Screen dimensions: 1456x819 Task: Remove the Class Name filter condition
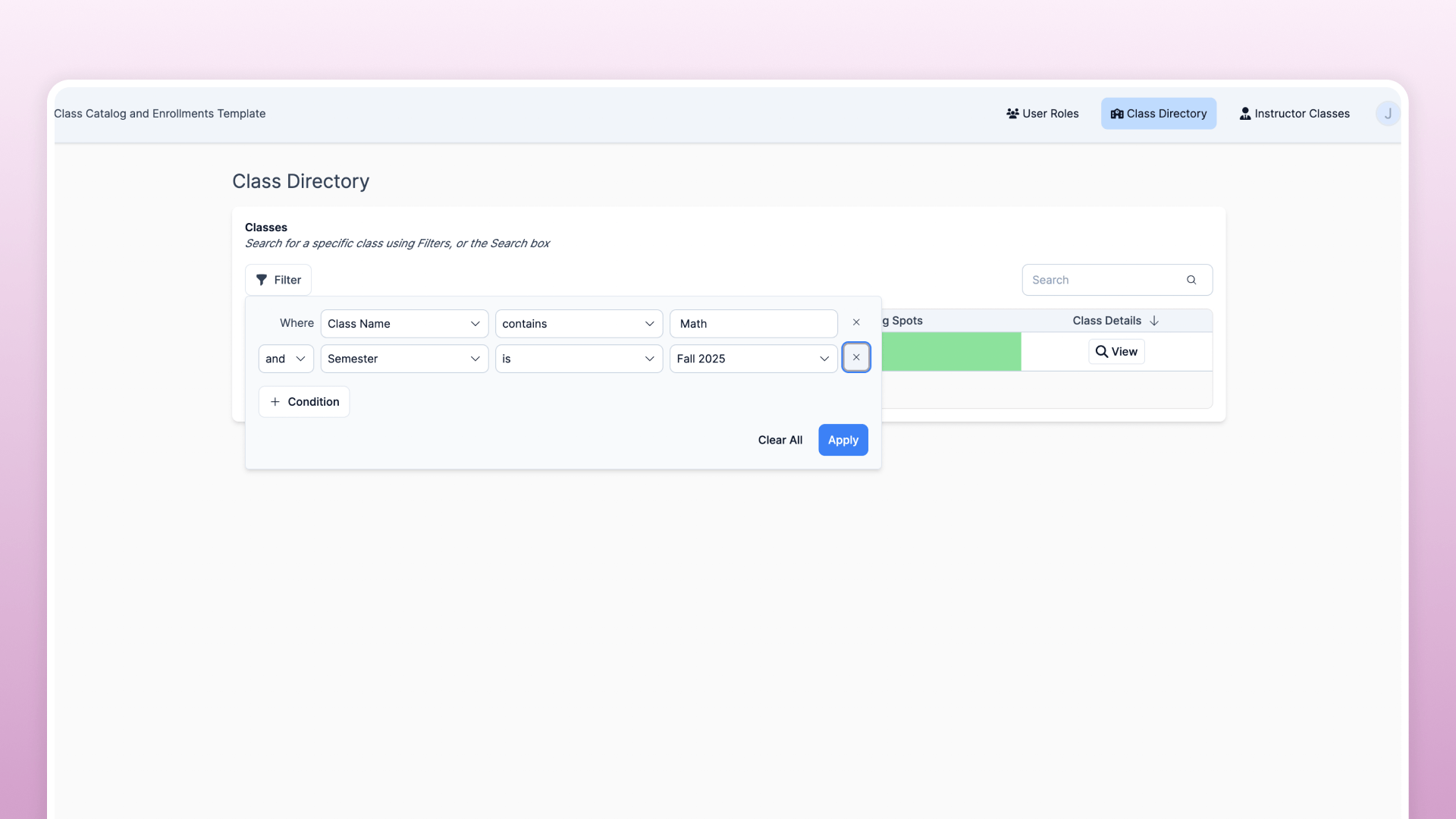[x=856, y=322]
